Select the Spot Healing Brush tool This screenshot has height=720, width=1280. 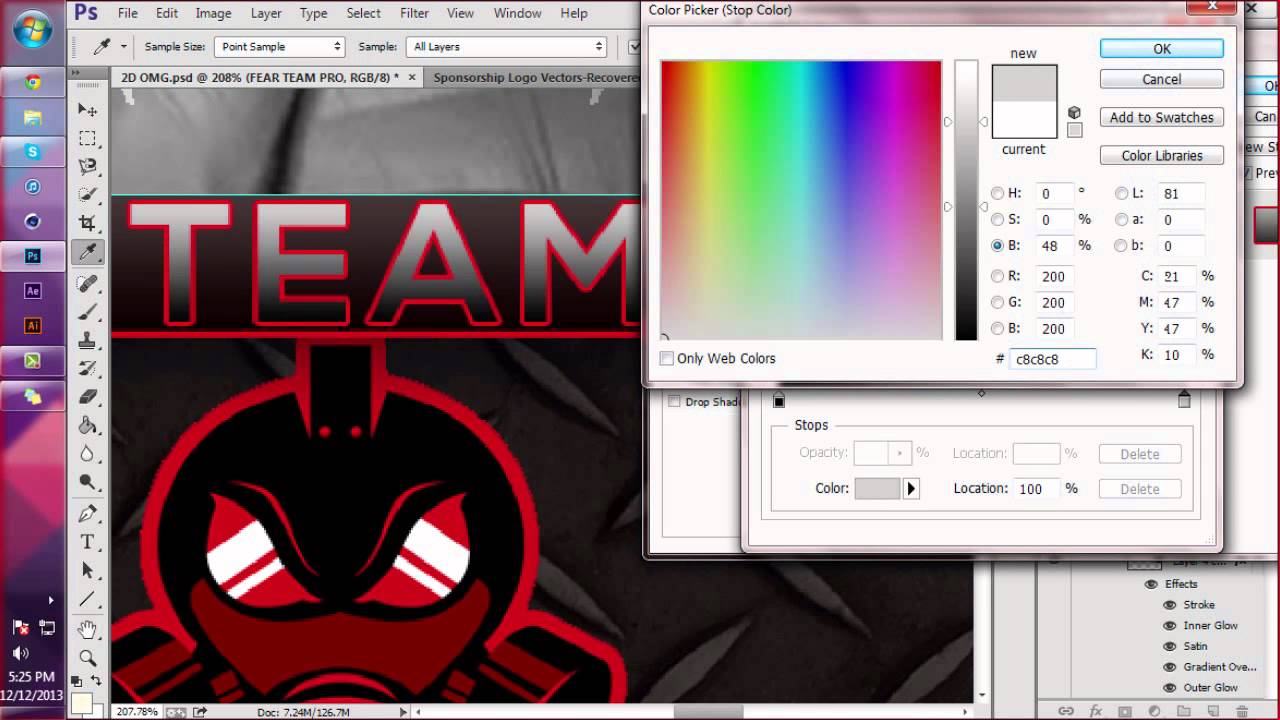click(88, 284)
